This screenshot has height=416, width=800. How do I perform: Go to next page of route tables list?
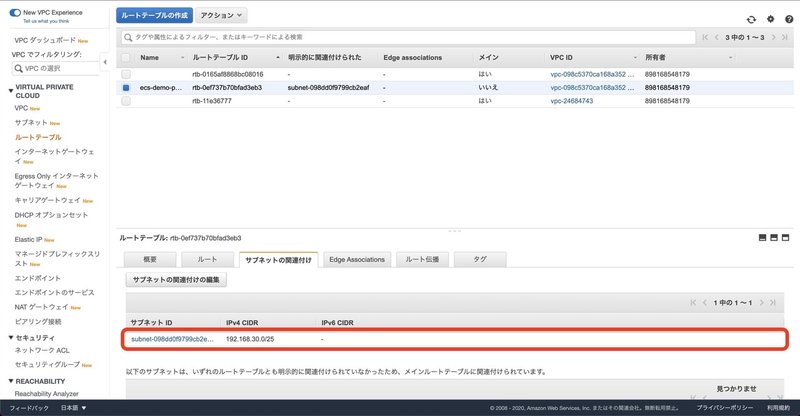point(773,37)
